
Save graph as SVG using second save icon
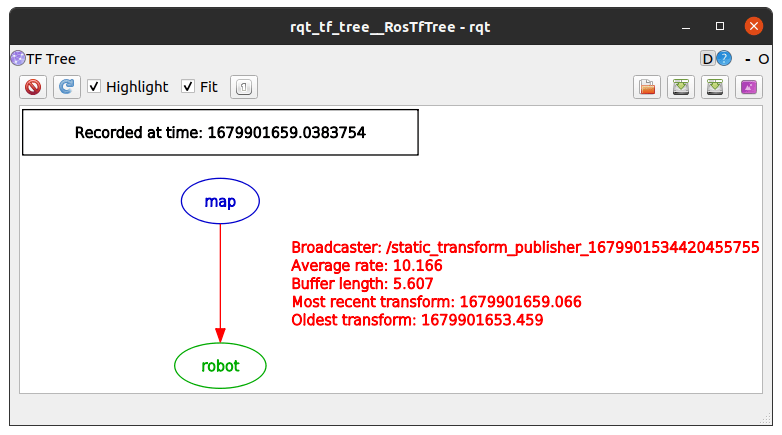click(x=715, y=87)
